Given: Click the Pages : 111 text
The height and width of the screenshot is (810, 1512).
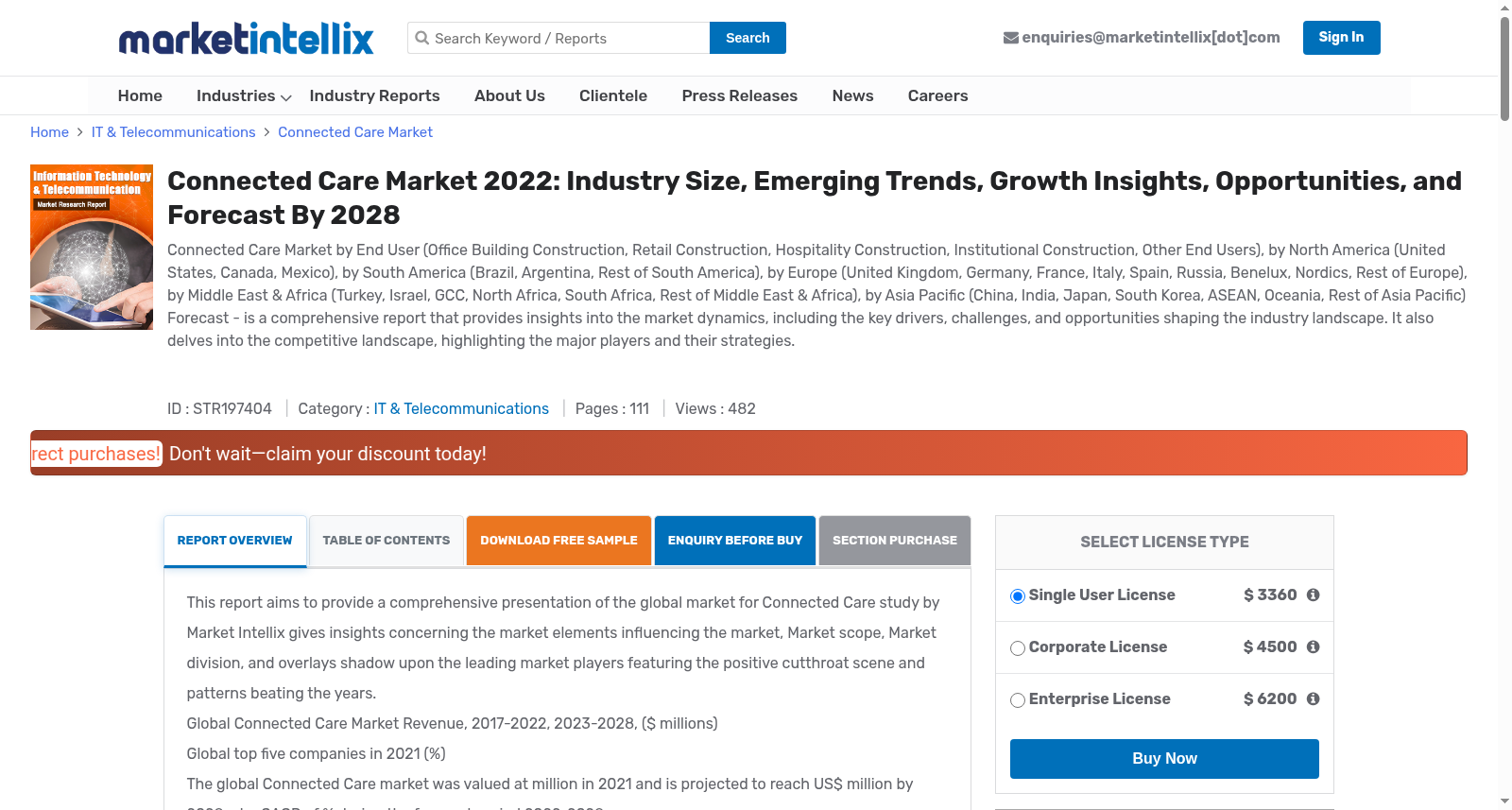Looking at the screenshot, I should pyautogui.click(x=612, y=408).
